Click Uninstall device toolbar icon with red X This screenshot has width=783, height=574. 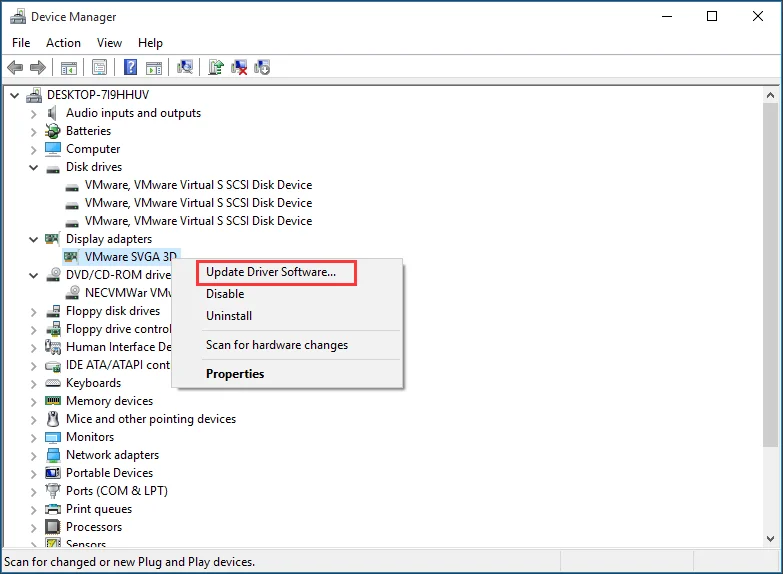[x=239, y=67]
